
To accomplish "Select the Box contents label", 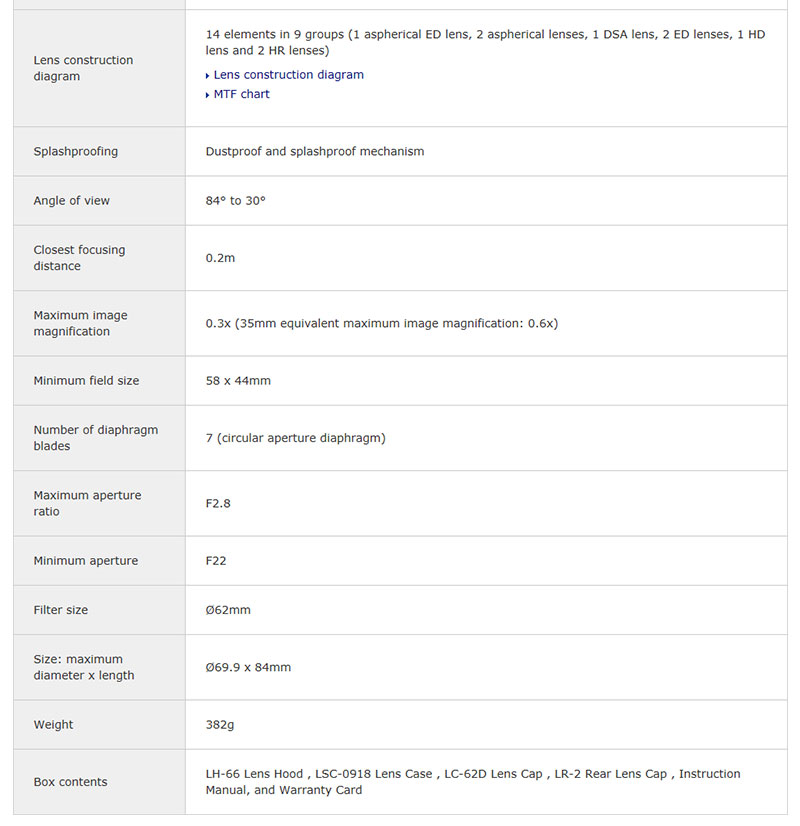I will click(71, 782).
